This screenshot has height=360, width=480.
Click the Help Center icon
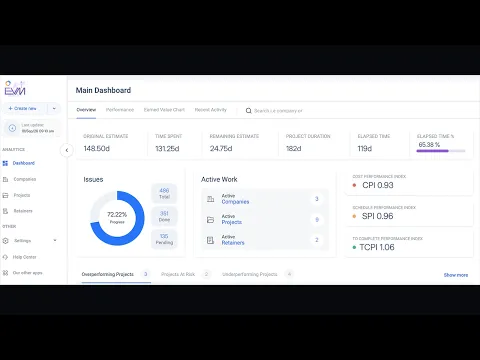tap(5, 257)
